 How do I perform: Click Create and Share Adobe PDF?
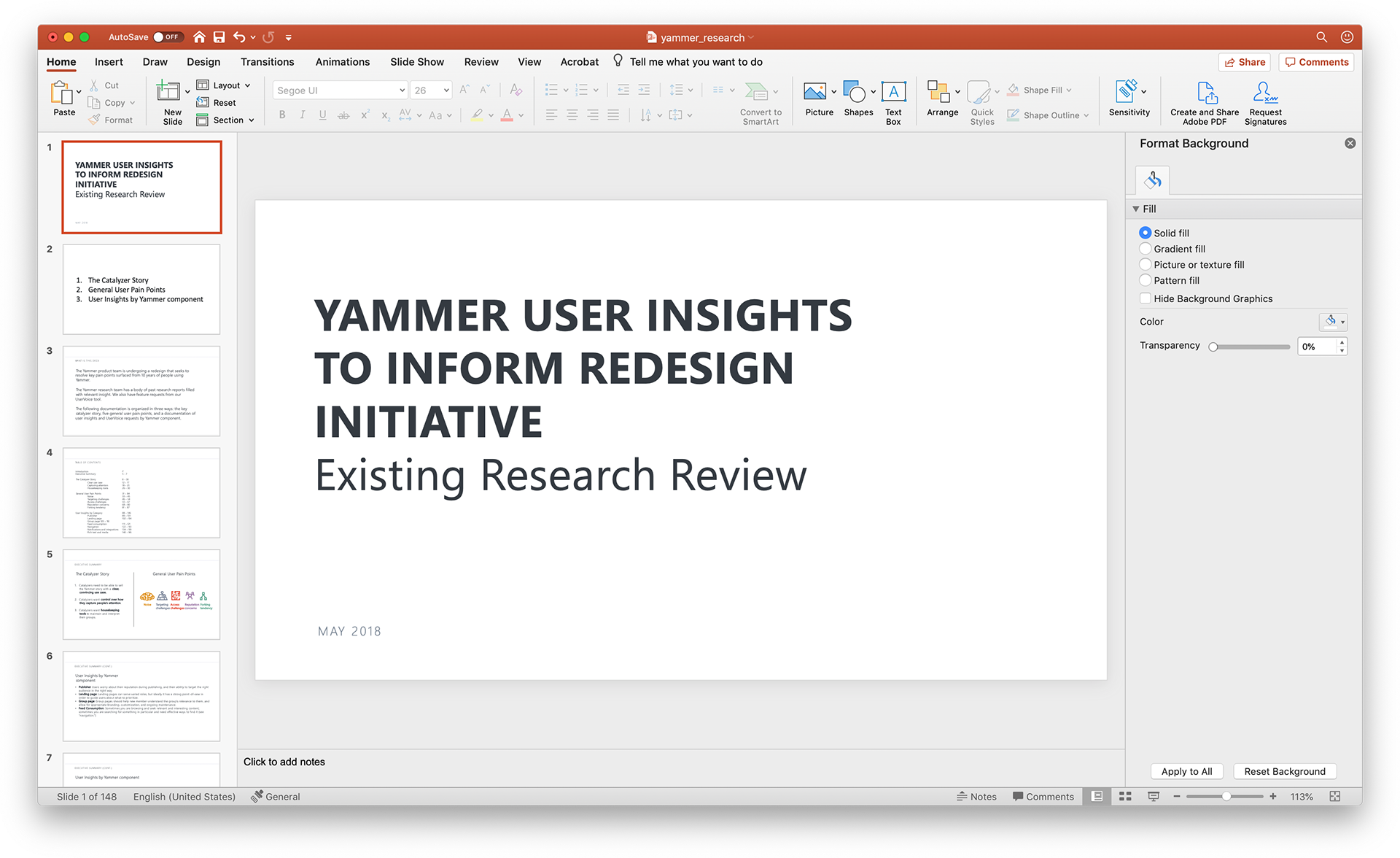(x=1205, y=103)
